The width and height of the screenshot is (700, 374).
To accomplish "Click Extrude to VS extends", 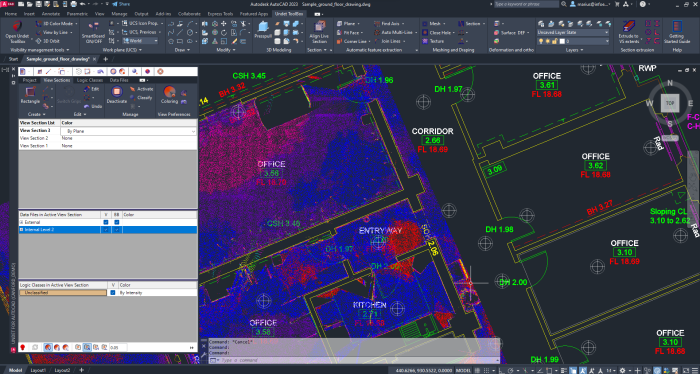I will tap(628, 32).
